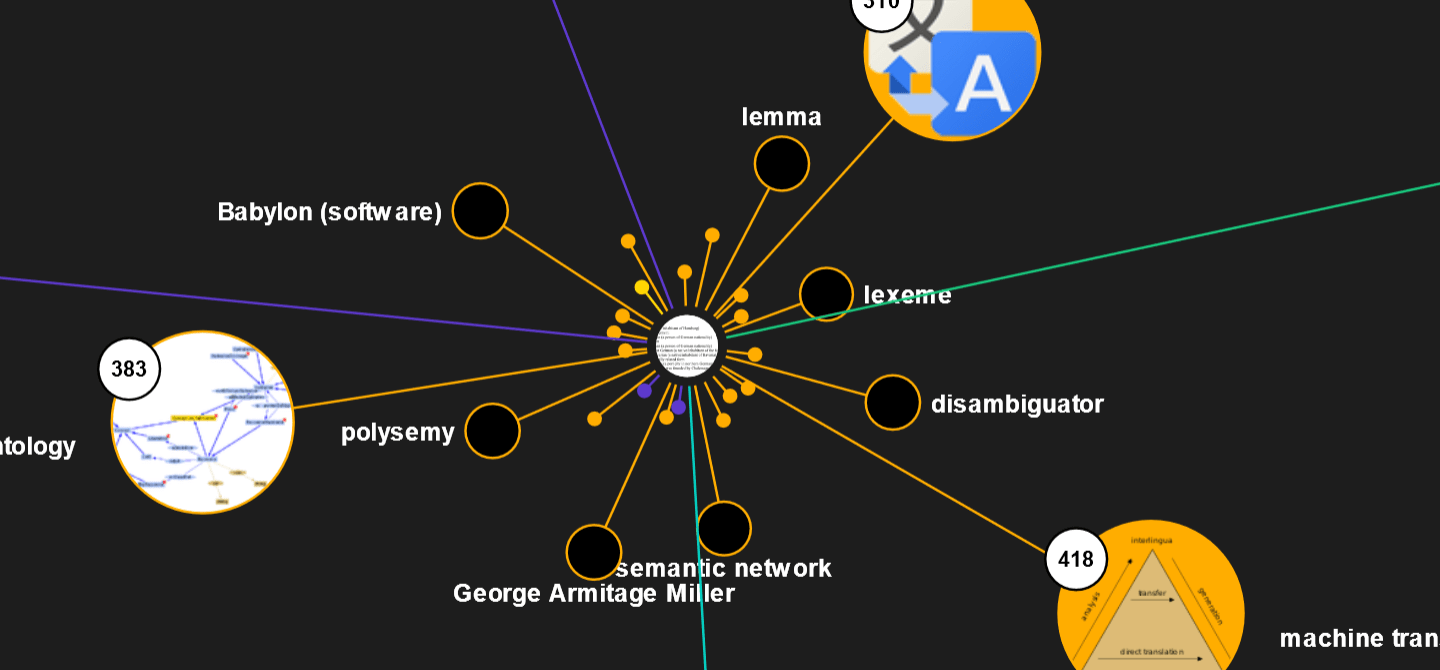Click the semantic network node circle
Image resolution: width=1440 pixels, height=670 pixels.
(724, 528)
